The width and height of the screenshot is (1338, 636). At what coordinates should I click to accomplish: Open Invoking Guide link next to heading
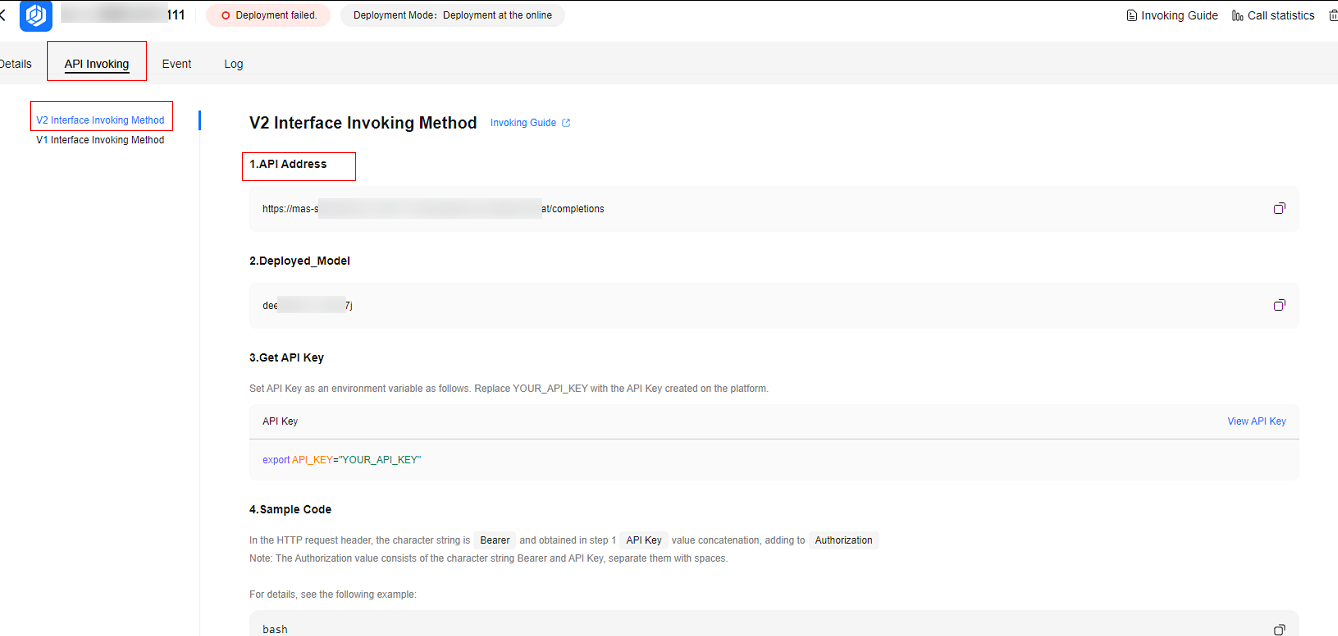pos(523,123)
